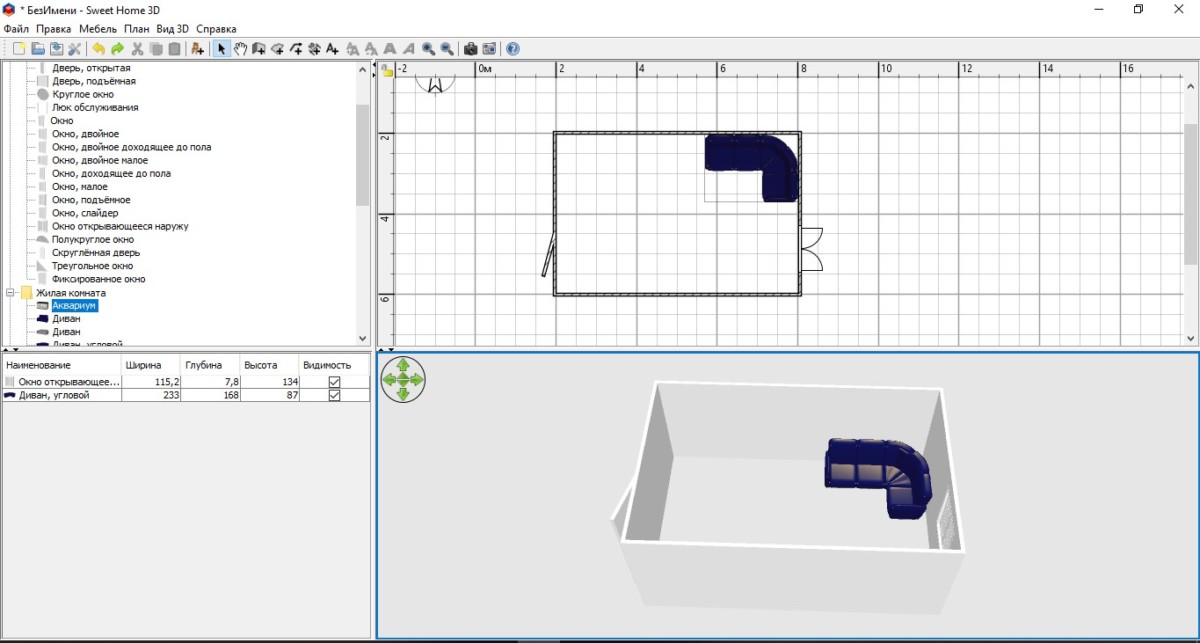Click the Save home toolbar icon
This screenshot has width=1200, height=643.
pyautogui.click(x=56, y=48)
